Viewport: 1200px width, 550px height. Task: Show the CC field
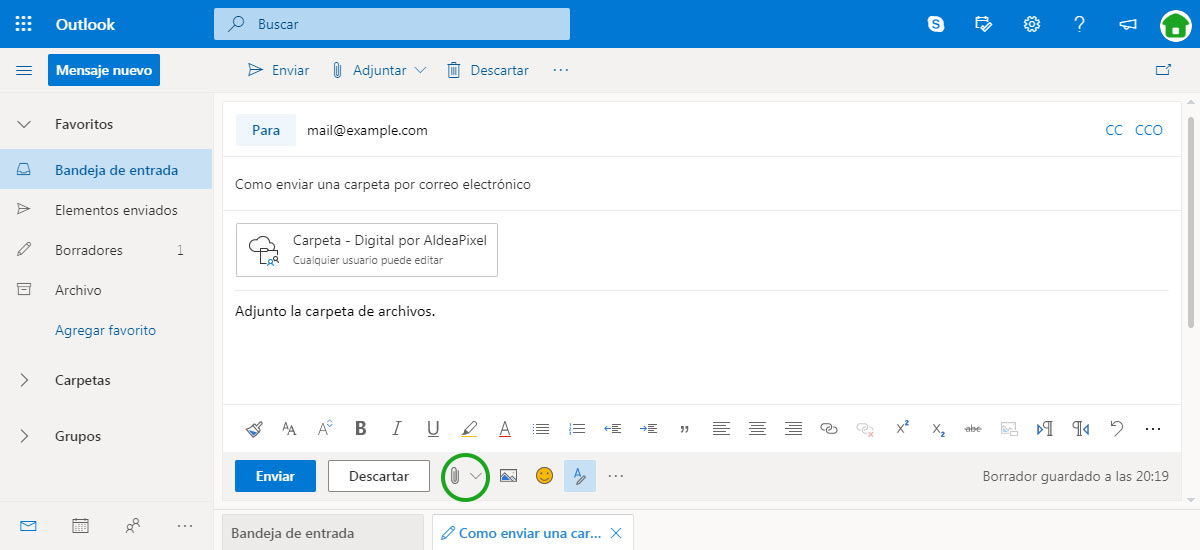[1114, 130]
